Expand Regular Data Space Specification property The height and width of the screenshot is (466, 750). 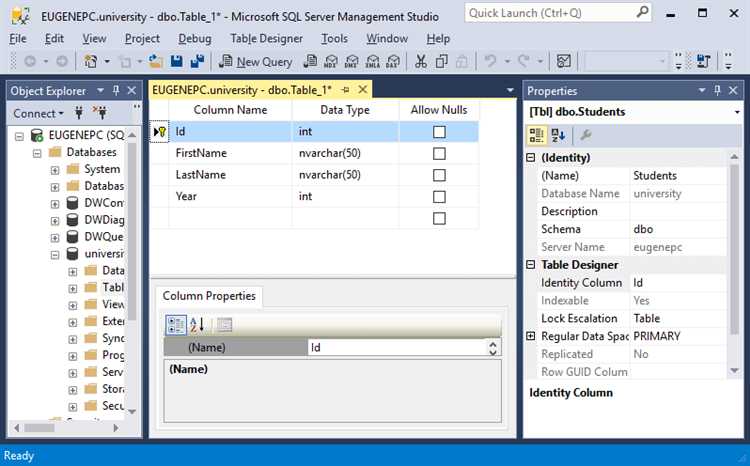[x=531, y=336]
